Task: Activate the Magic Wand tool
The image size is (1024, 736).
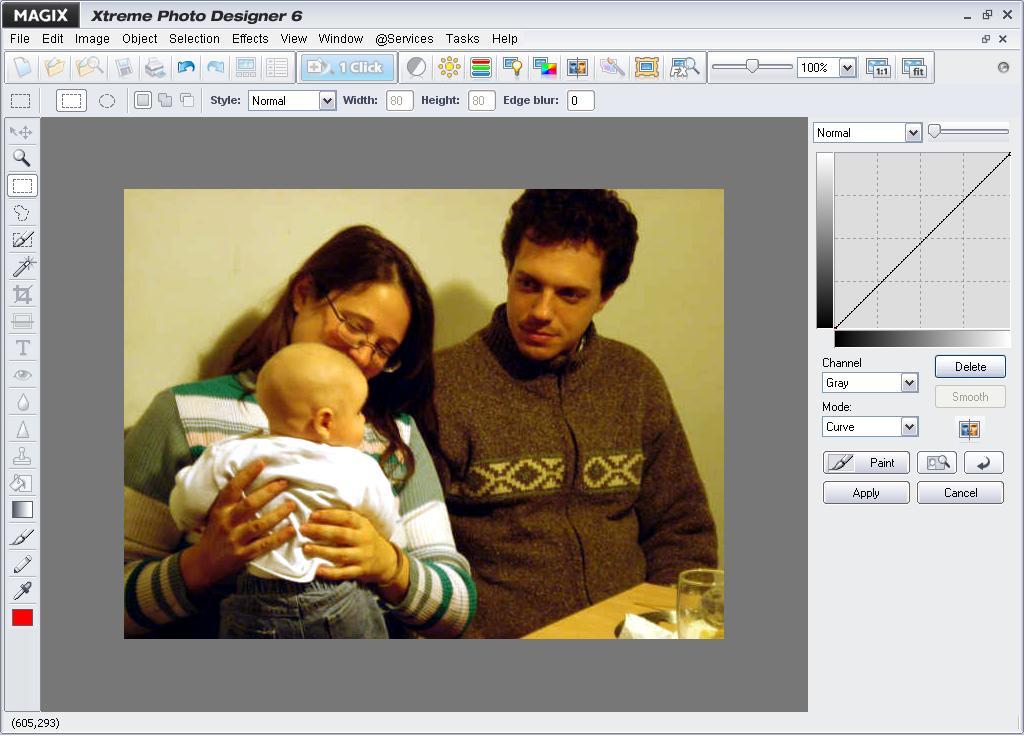Action: coord(22,265)
